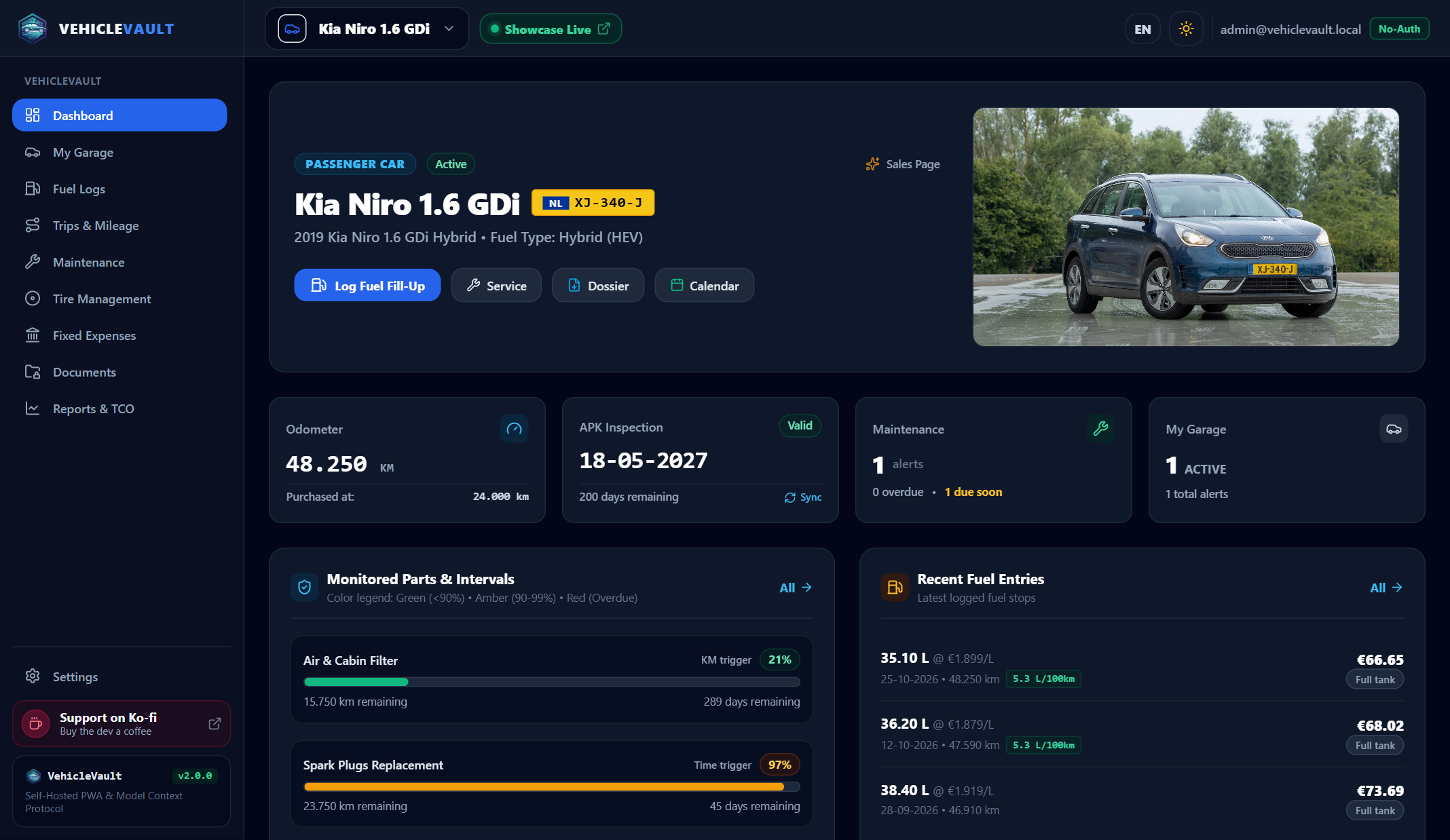Click Sync on the APK Inspection card
Image resolution: width=1450 pixels, height=840 pixels.
tap(803, 497)
